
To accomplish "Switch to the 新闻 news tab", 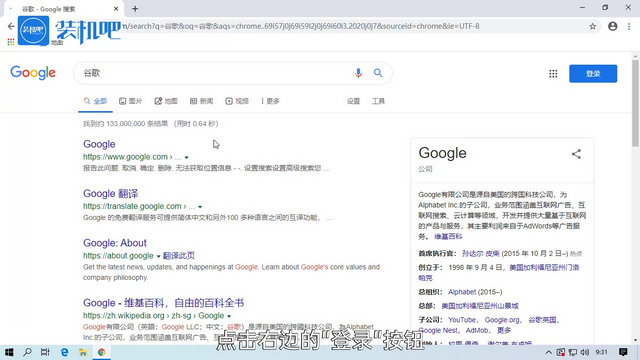I will click(202, 101).
